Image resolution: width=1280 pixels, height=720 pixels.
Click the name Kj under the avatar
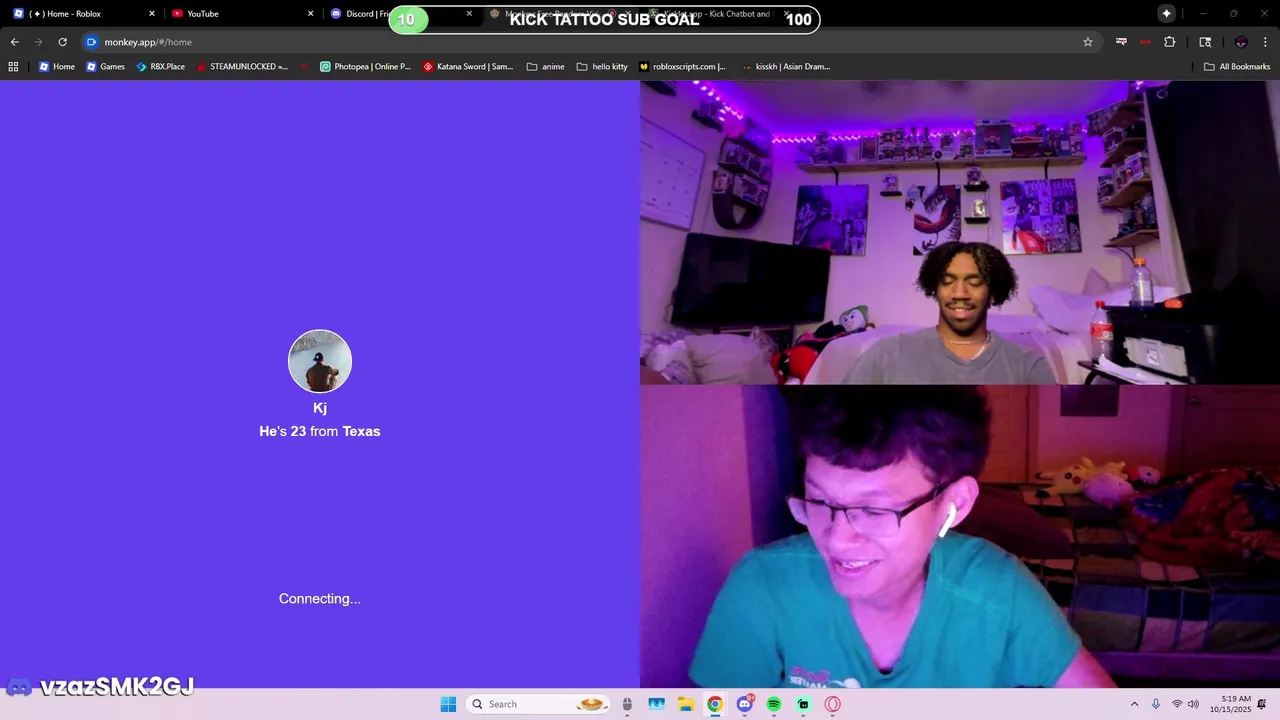[x=320, y=408]
